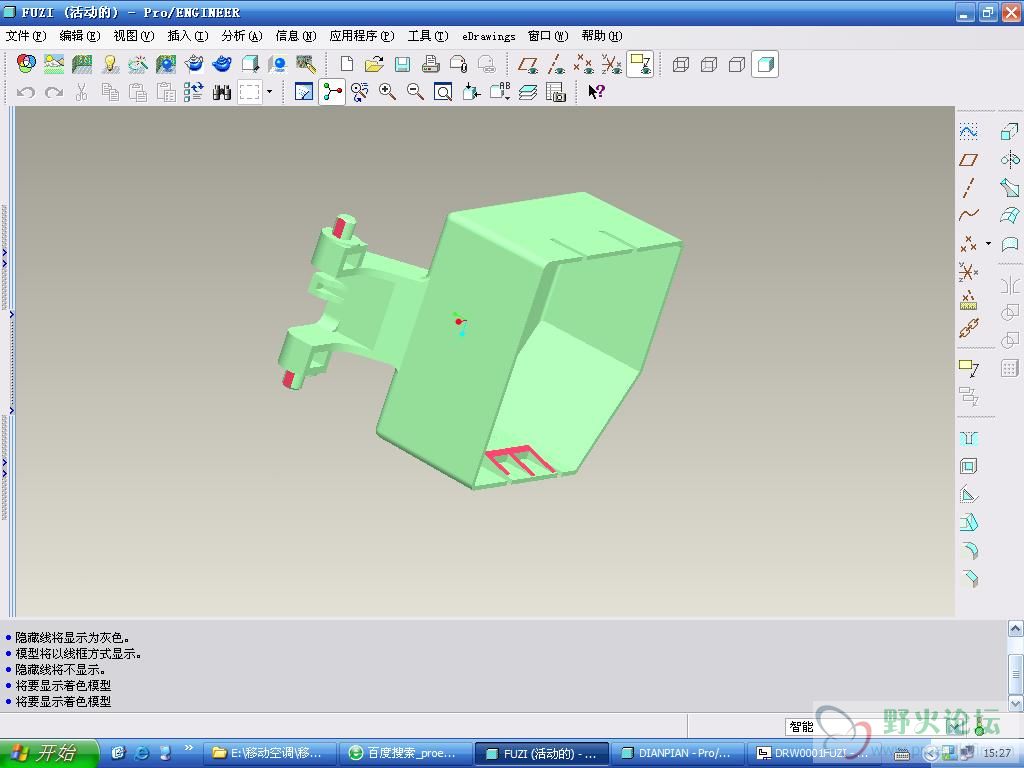Toggle coordinate systems display

612,64
